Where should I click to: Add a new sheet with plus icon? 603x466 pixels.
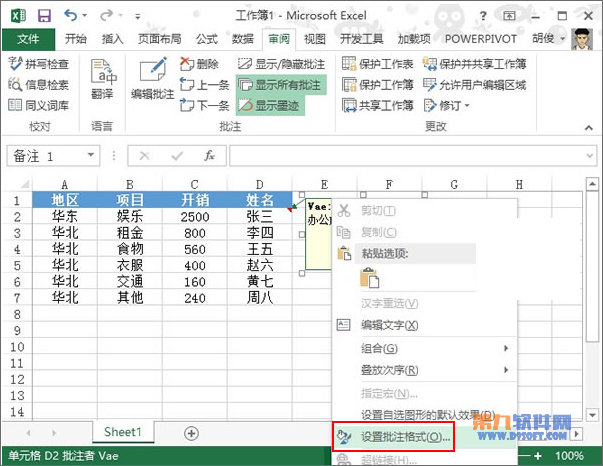[191, 433]
